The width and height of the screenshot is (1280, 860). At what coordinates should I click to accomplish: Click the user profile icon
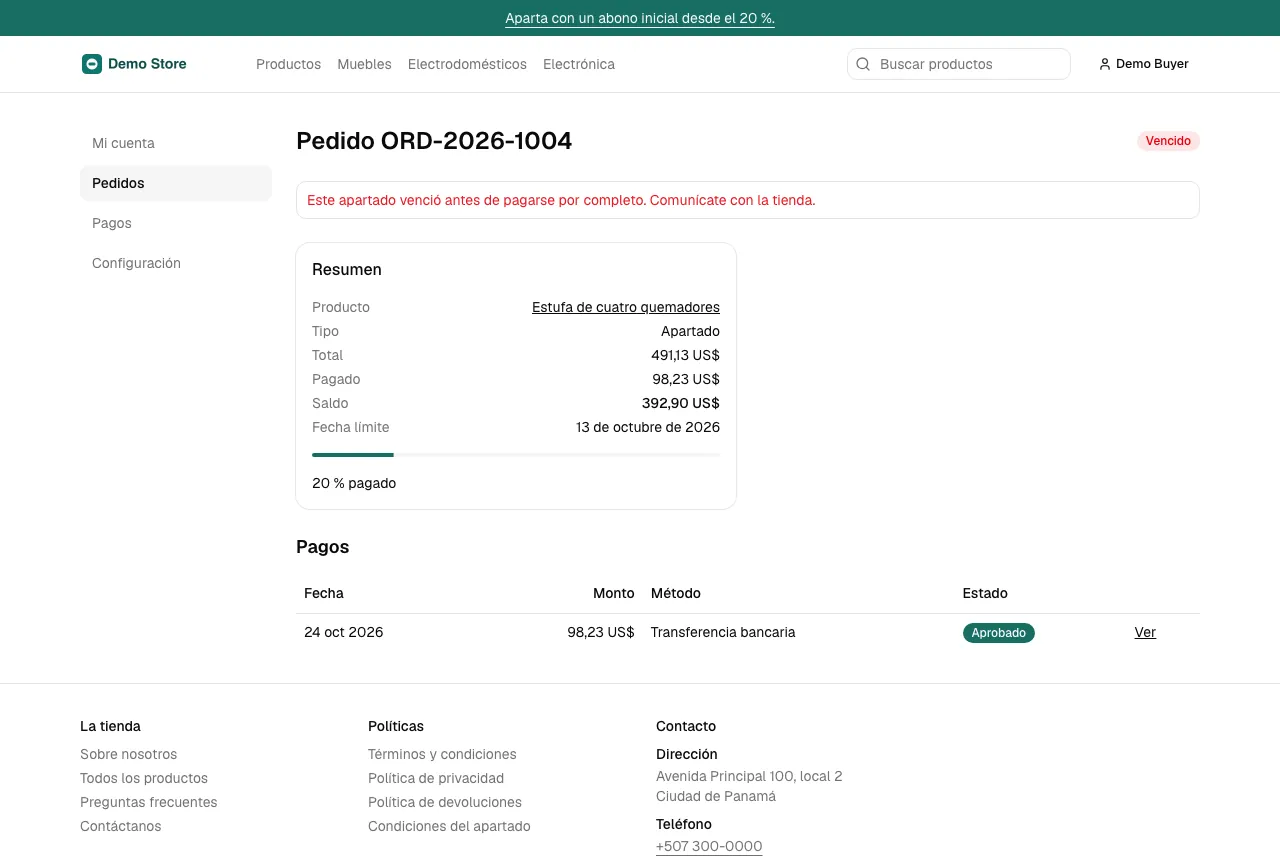coord(1105,64)
